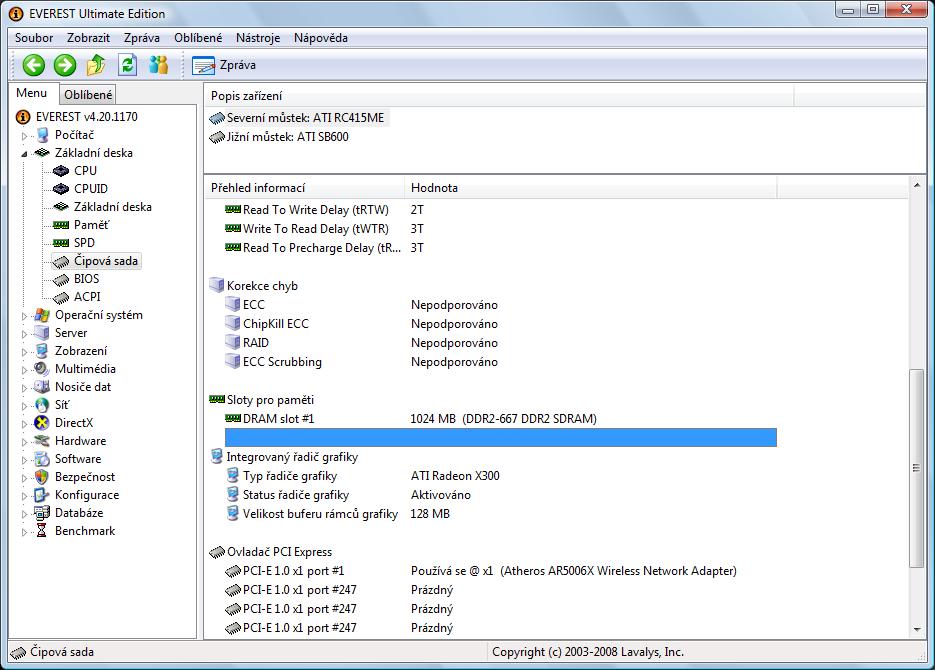This screenshot has width=935, height=670.
Task: Expand the Nosiče dat node arrow
Action: (24, 387)
